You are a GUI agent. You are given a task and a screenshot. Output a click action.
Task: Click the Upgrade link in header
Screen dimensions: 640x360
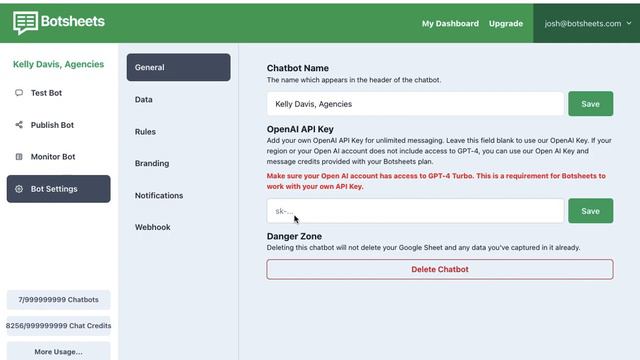pos(506,24)
